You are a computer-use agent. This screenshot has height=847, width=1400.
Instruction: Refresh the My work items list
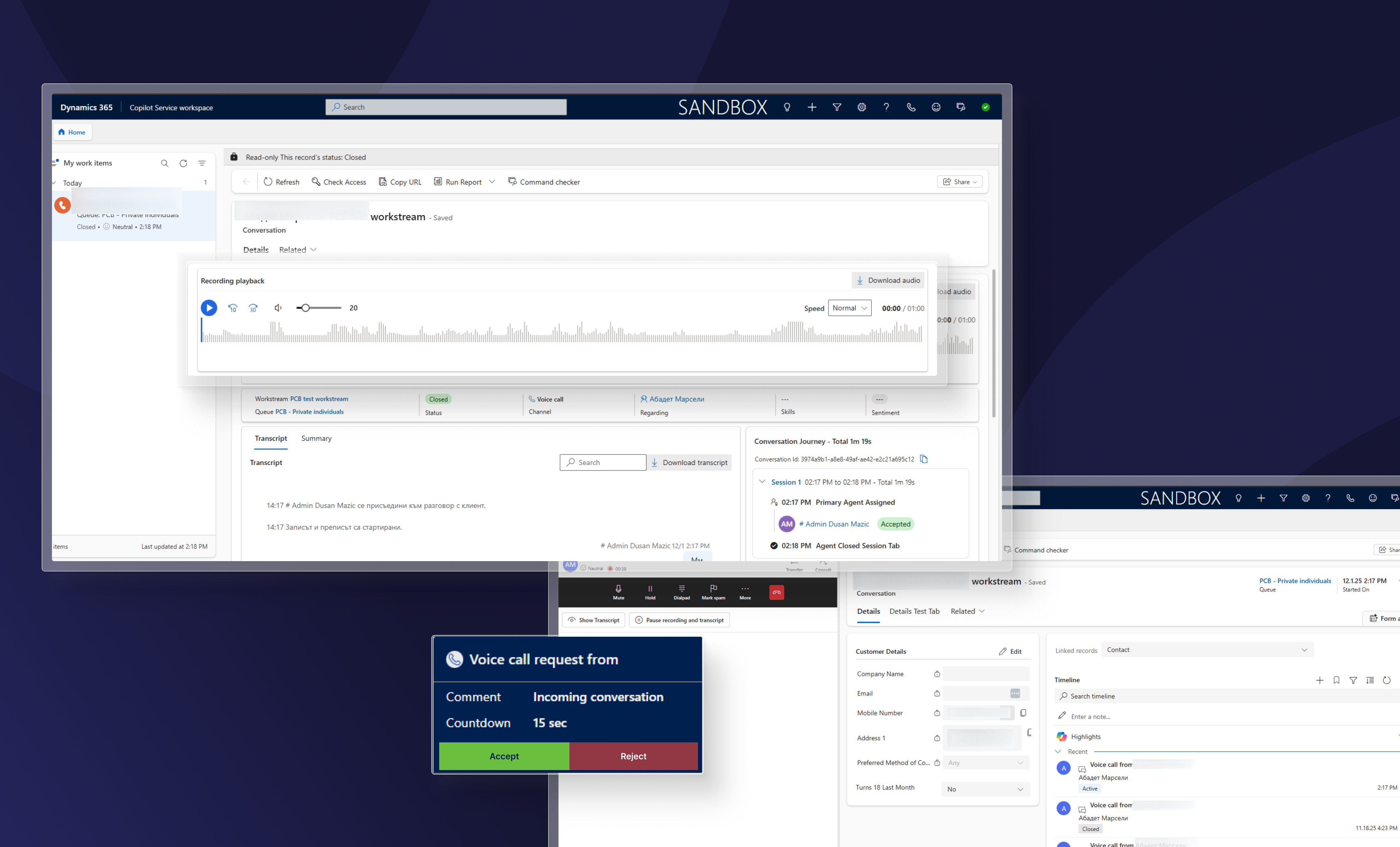(x=183, y=163)
